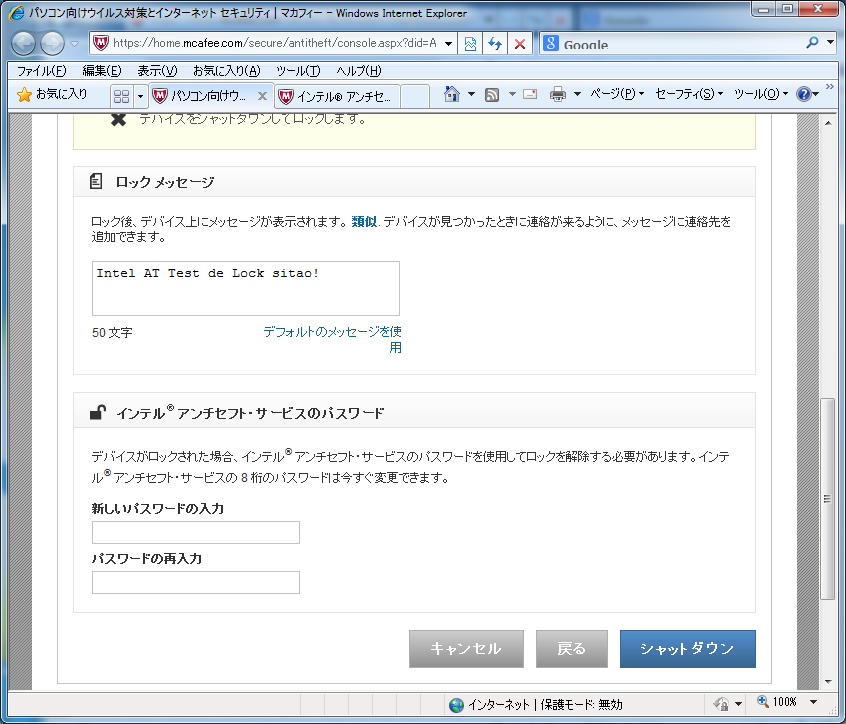The width and height of the screenshot is (846, 724).
Task: Click the Home icon in command bar
Action: click(452, 94)
